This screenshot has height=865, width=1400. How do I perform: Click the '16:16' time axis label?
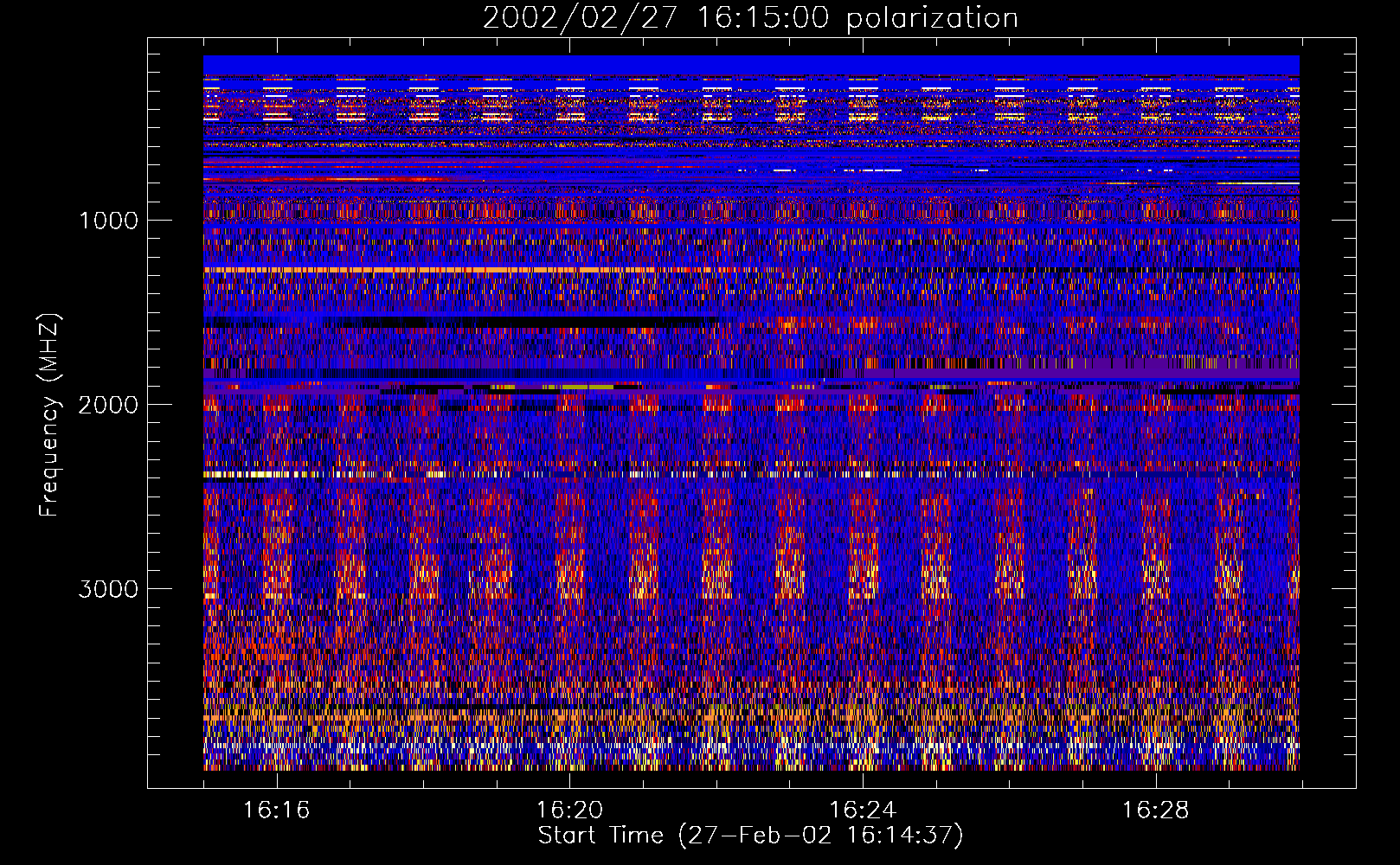276,810
